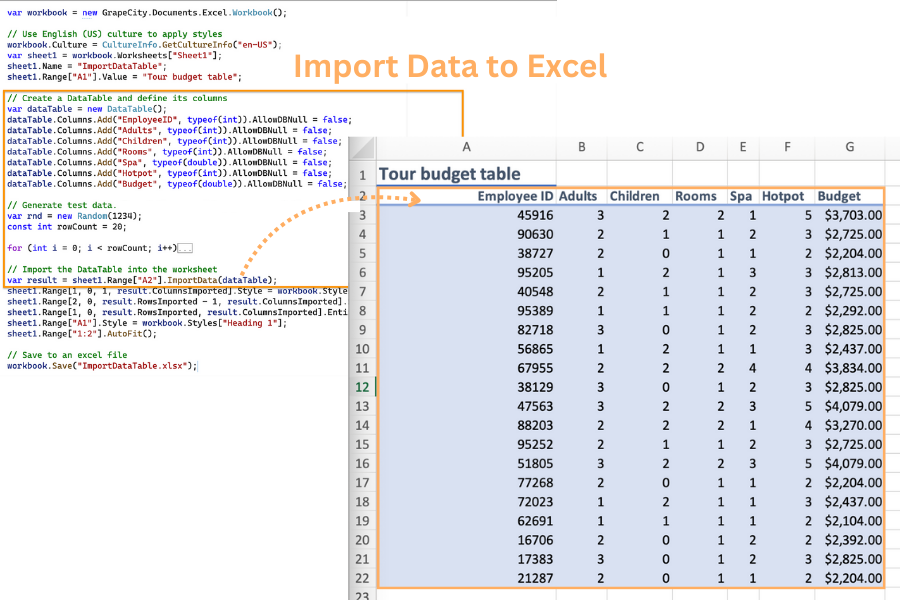Click the 'Children' header cell

pos(639,196)
